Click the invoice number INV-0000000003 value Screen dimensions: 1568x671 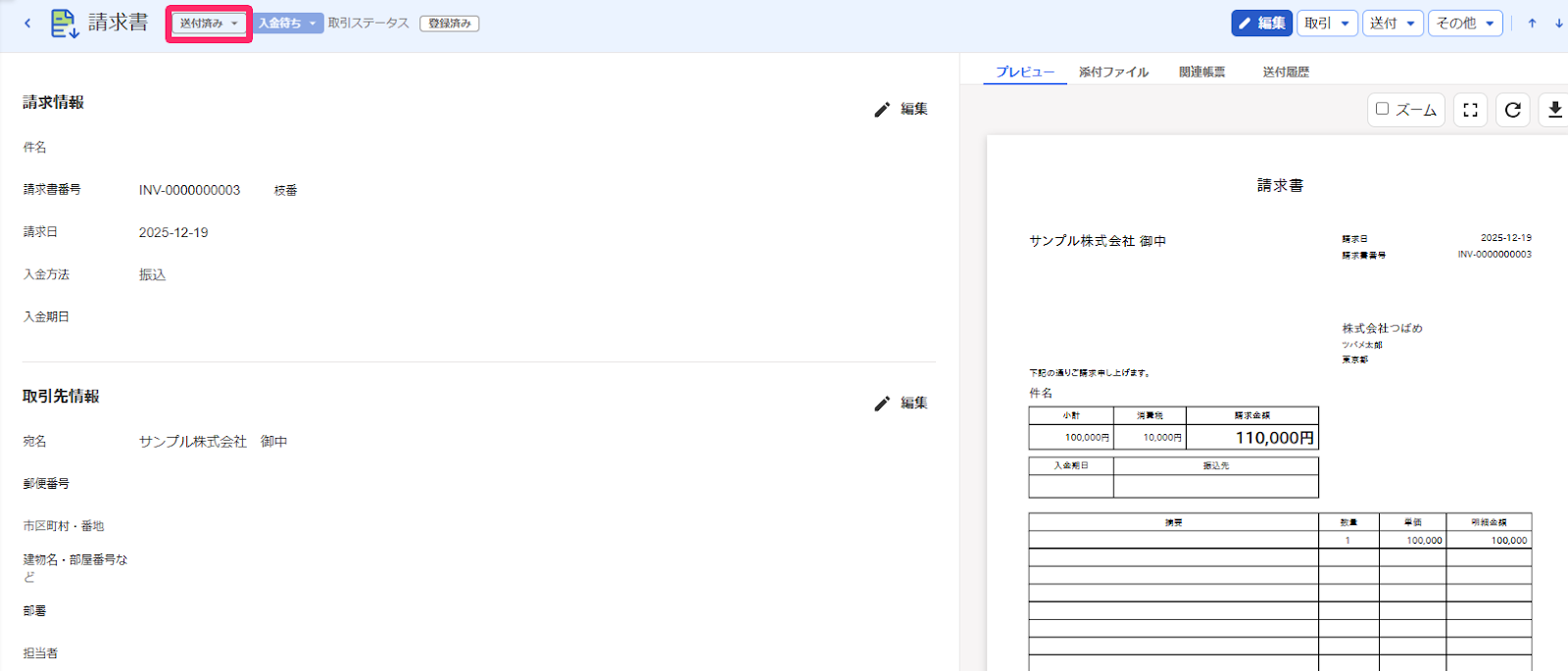pyautogui.click(x=189, y=190)
